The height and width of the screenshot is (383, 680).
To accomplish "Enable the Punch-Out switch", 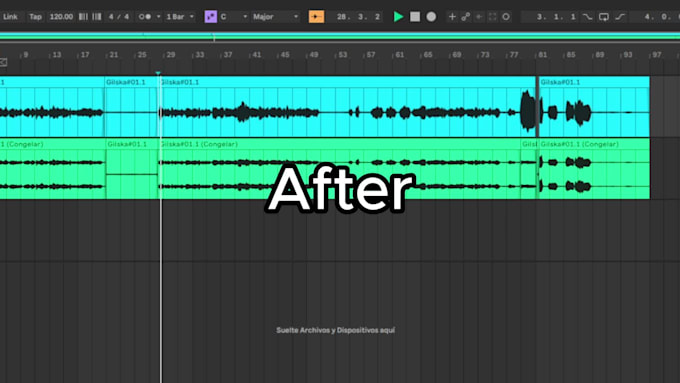I will (620, 17).
